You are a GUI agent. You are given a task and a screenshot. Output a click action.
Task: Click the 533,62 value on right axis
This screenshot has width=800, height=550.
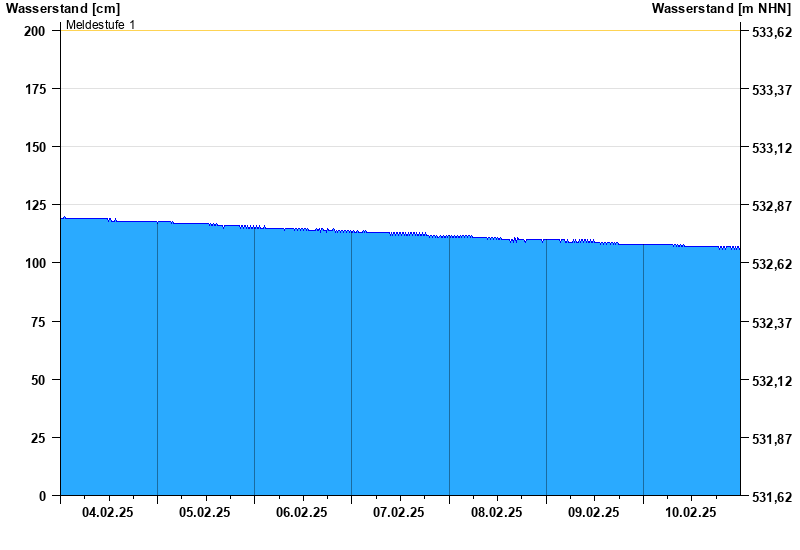[771, 32]
